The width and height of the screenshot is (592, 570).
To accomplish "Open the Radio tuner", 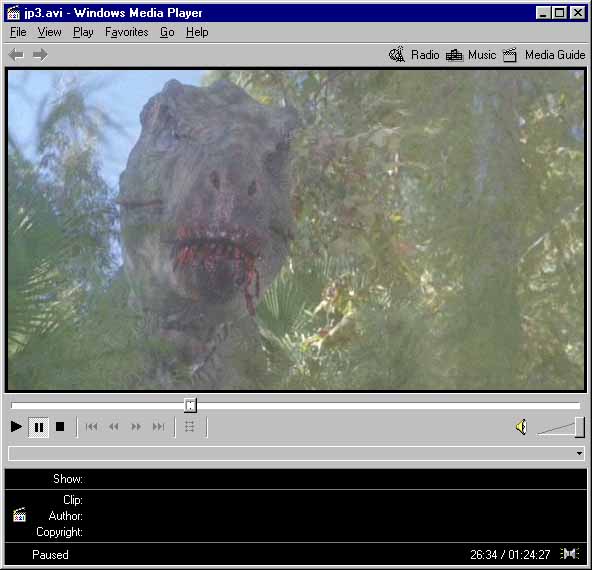I will click(414, 55).
